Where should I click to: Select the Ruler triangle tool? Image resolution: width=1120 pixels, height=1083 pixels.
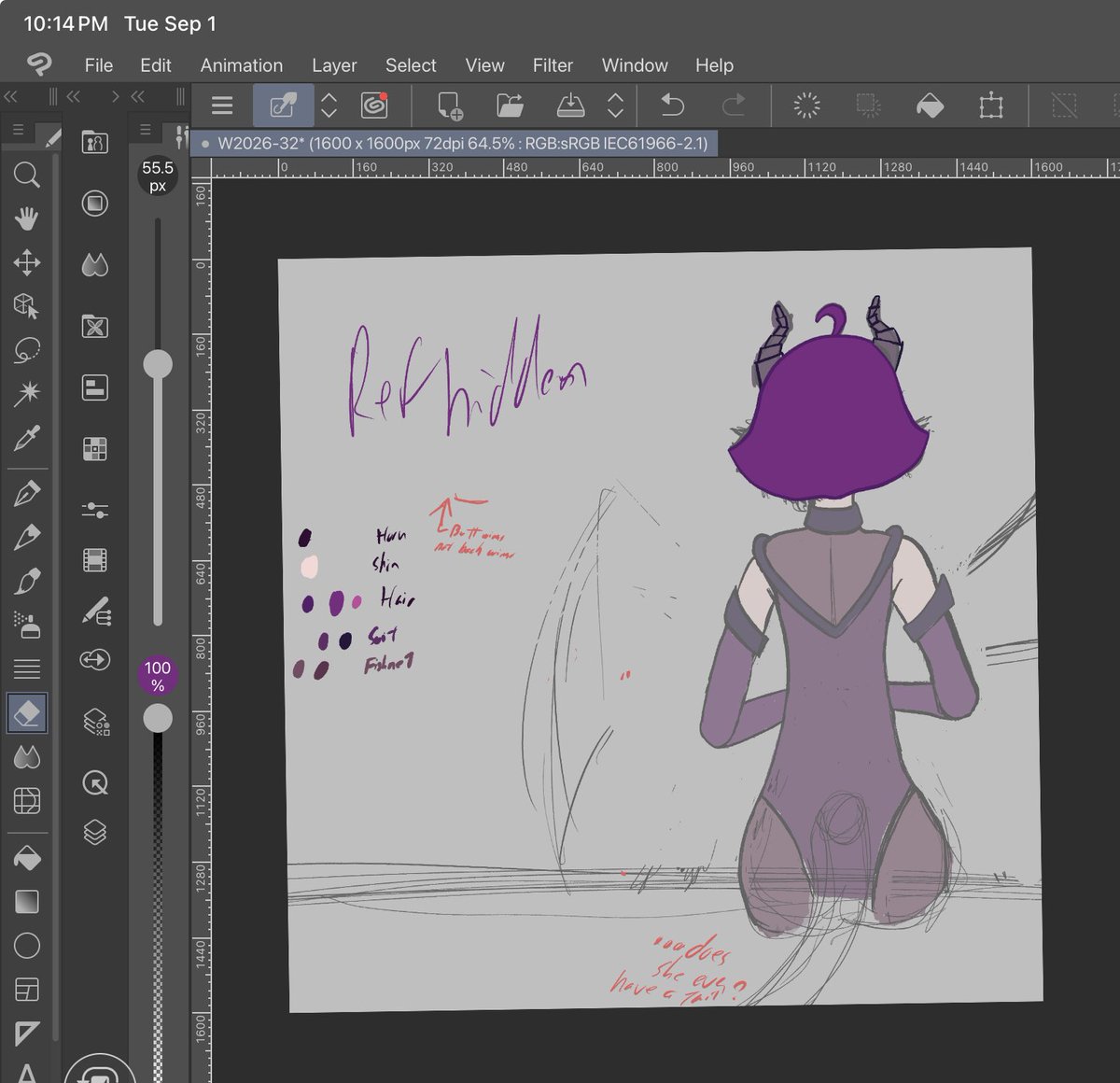pos(27,1033)
